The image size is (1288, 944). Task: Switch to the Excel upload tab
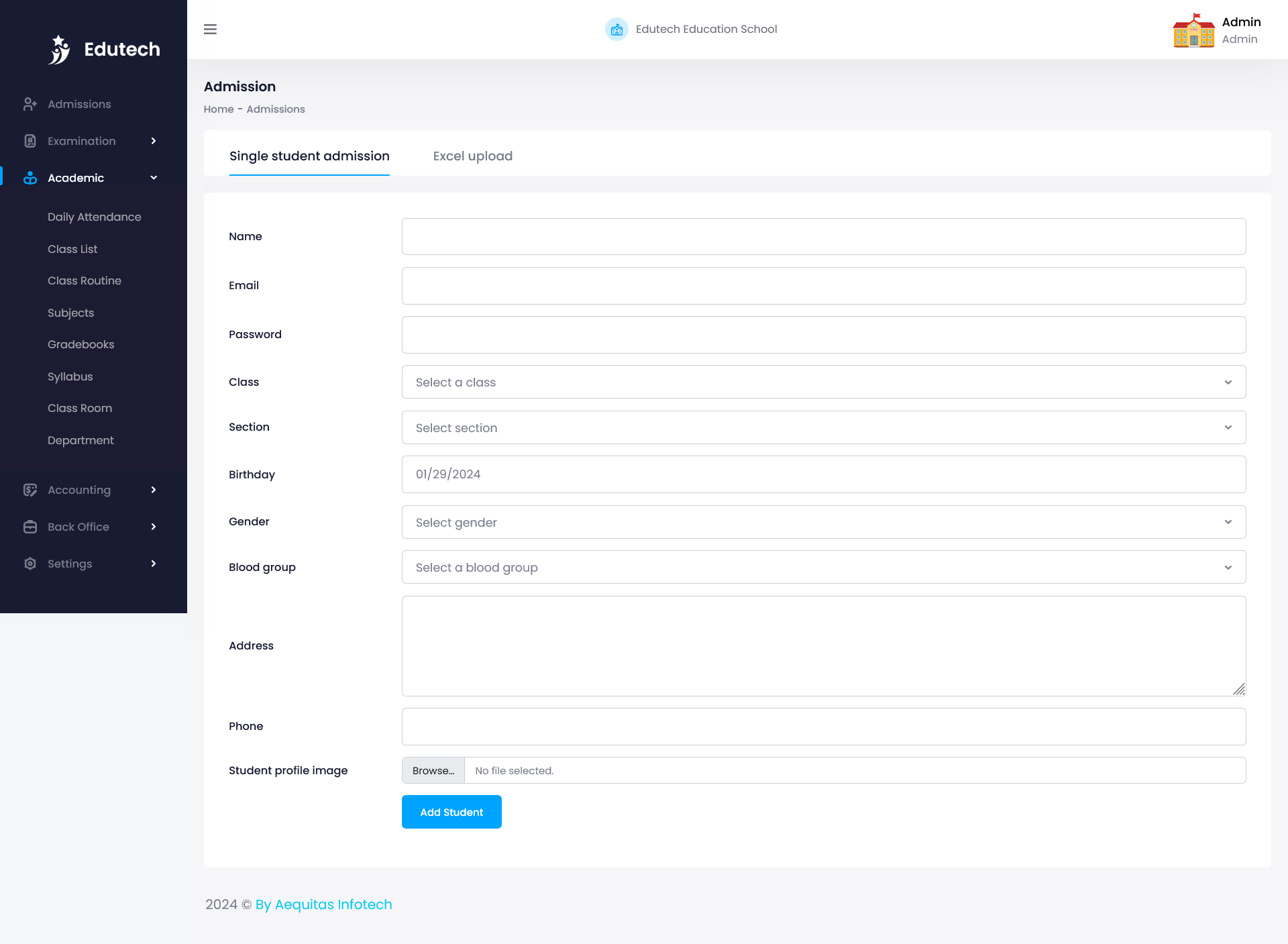pyautogui.click(x=472, y=156)
